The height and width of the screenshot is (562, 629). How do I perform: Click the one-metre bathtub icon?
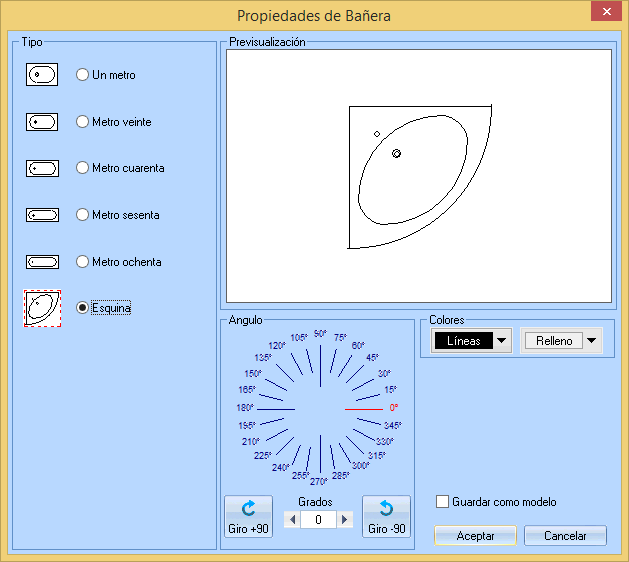click(x=41, y=75)
